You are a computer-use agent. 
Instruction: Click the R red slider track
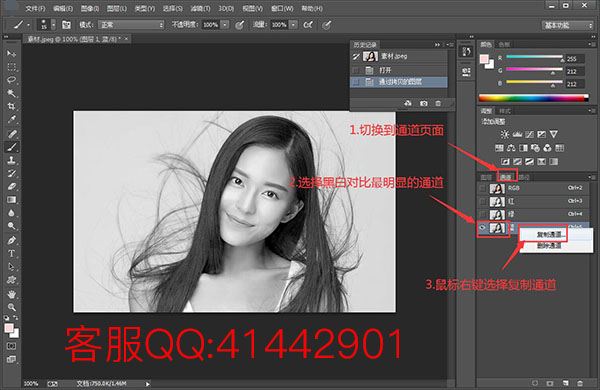(535, 57)
